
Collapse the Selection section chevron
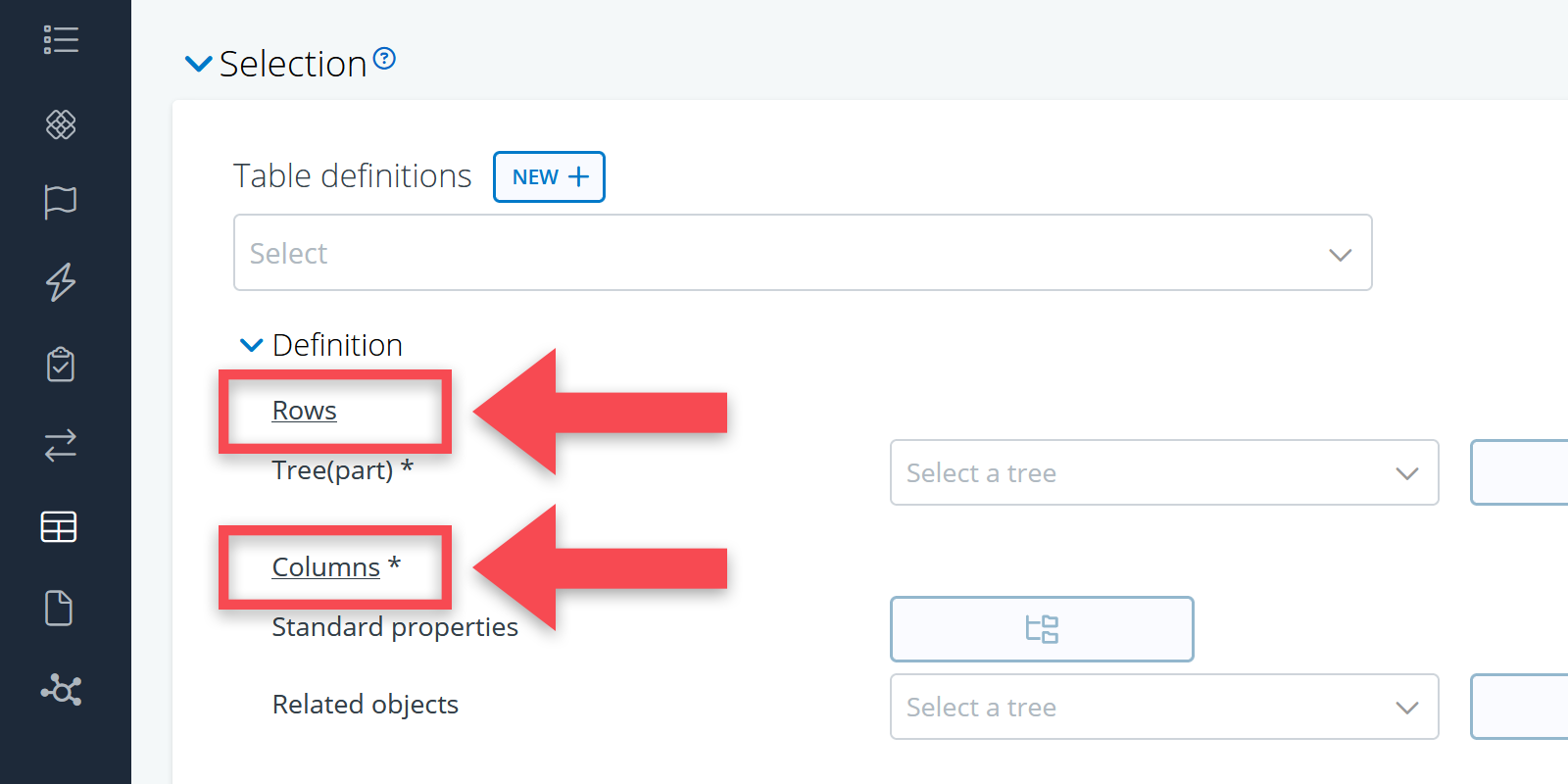pos(199,65)
